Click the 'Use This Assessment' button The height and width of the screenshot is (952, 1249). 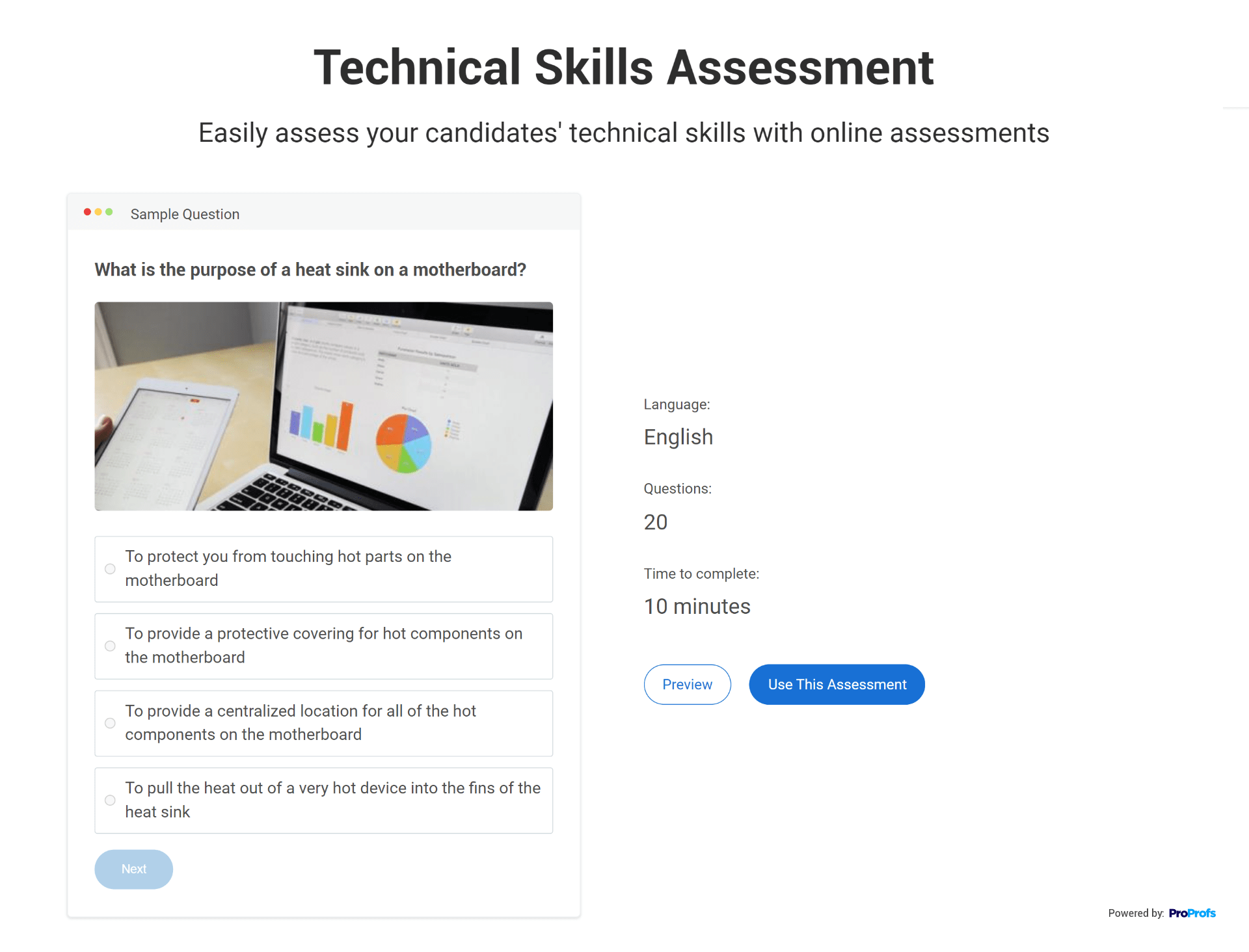pos(837,685)
